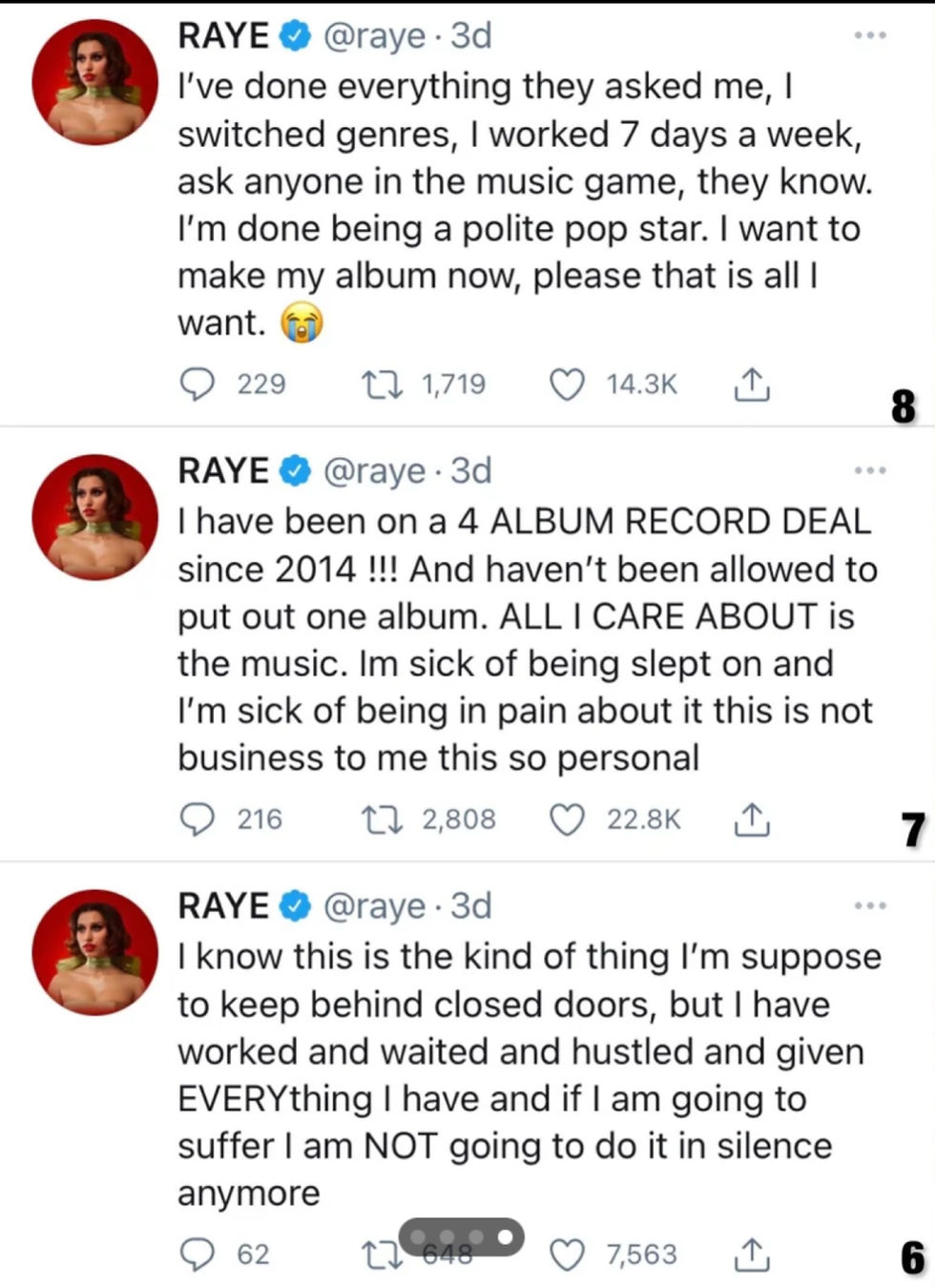Reply to the bottom tweet with 62 replies
The height and width of the screenshot is (1288, 935).
point(198,1255)
